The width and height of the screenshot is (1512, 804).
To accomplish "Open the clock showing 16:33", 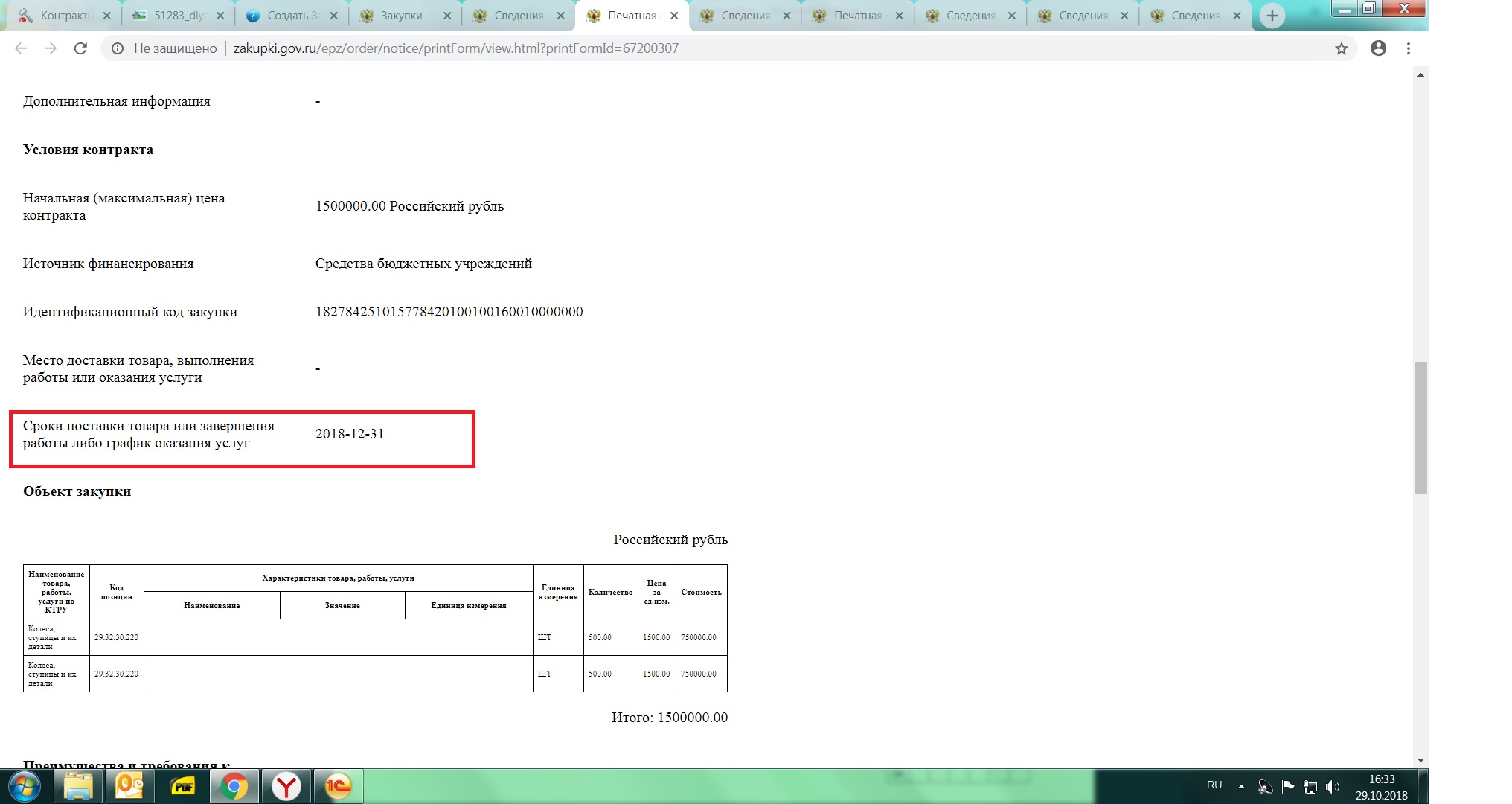I will click(x=1381, y=787).
